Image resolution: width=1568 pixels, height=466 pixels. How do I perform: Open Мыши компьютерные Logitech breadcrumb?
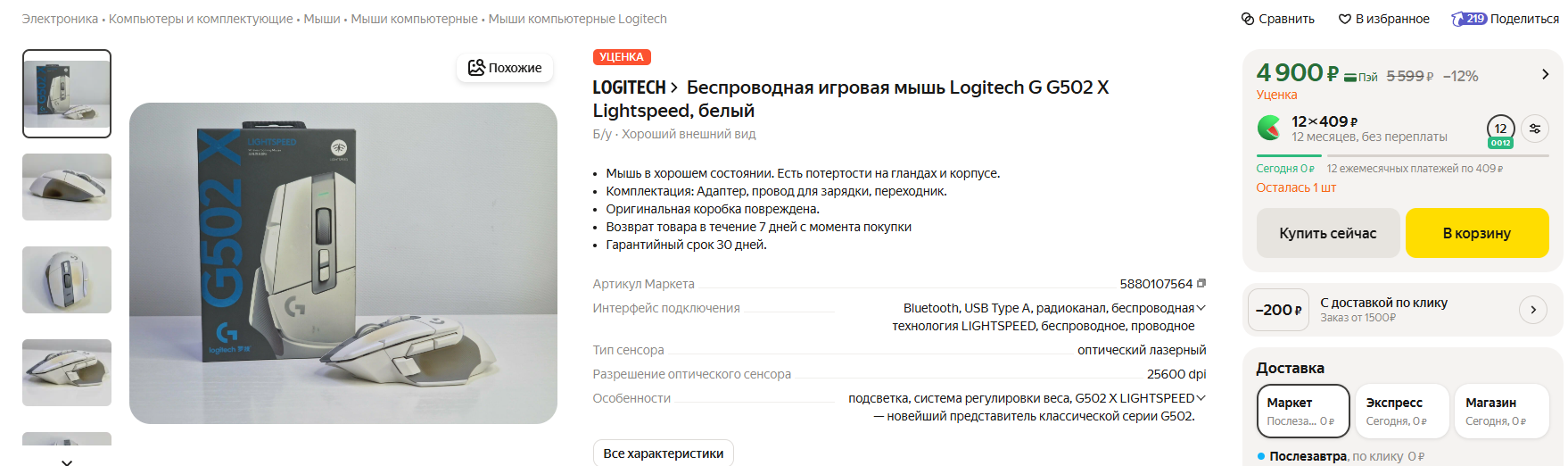pyautogui.click(x=577, y=19)
